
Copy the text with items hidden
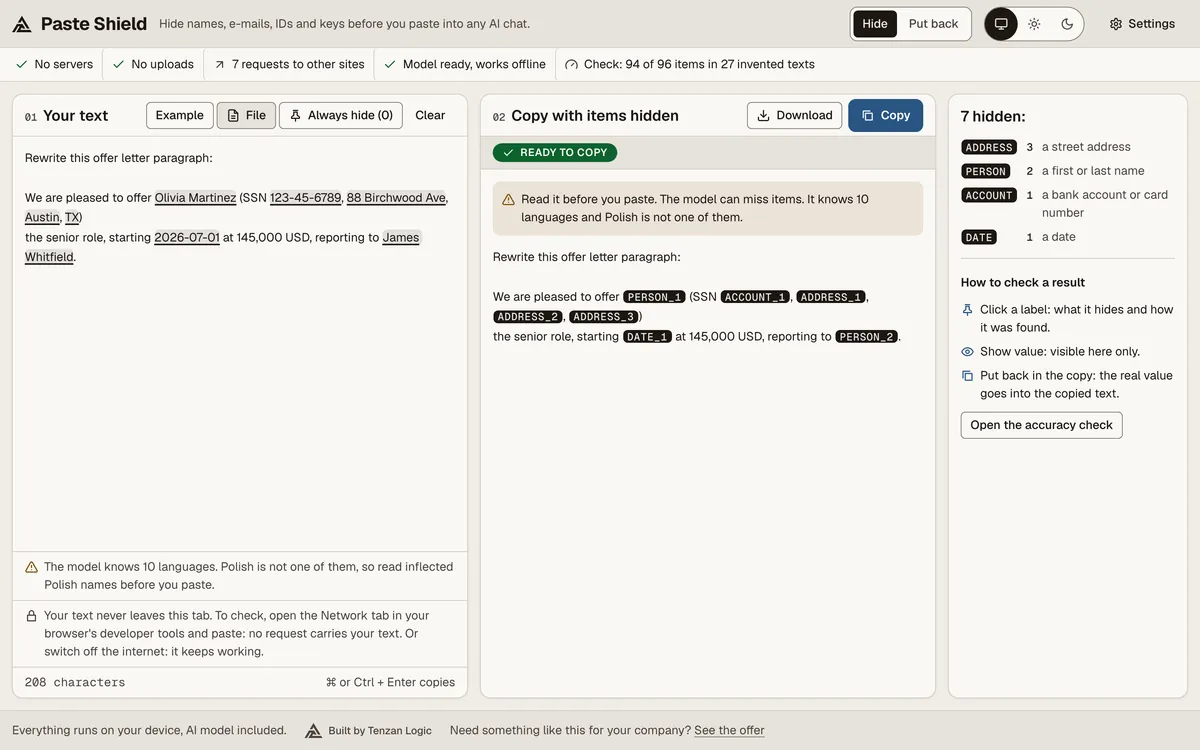pyautogui.click(x=885, y=115)
